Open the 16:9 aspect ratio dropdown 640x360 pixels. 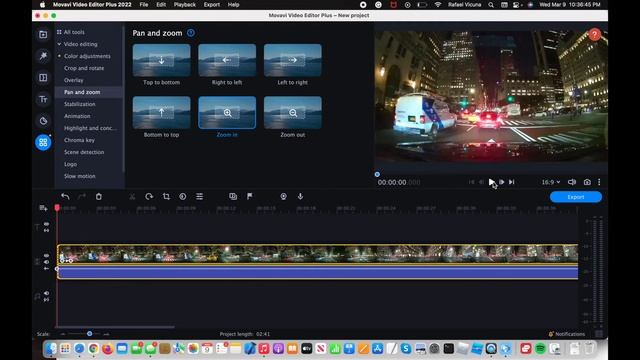[x=551, y=182]
